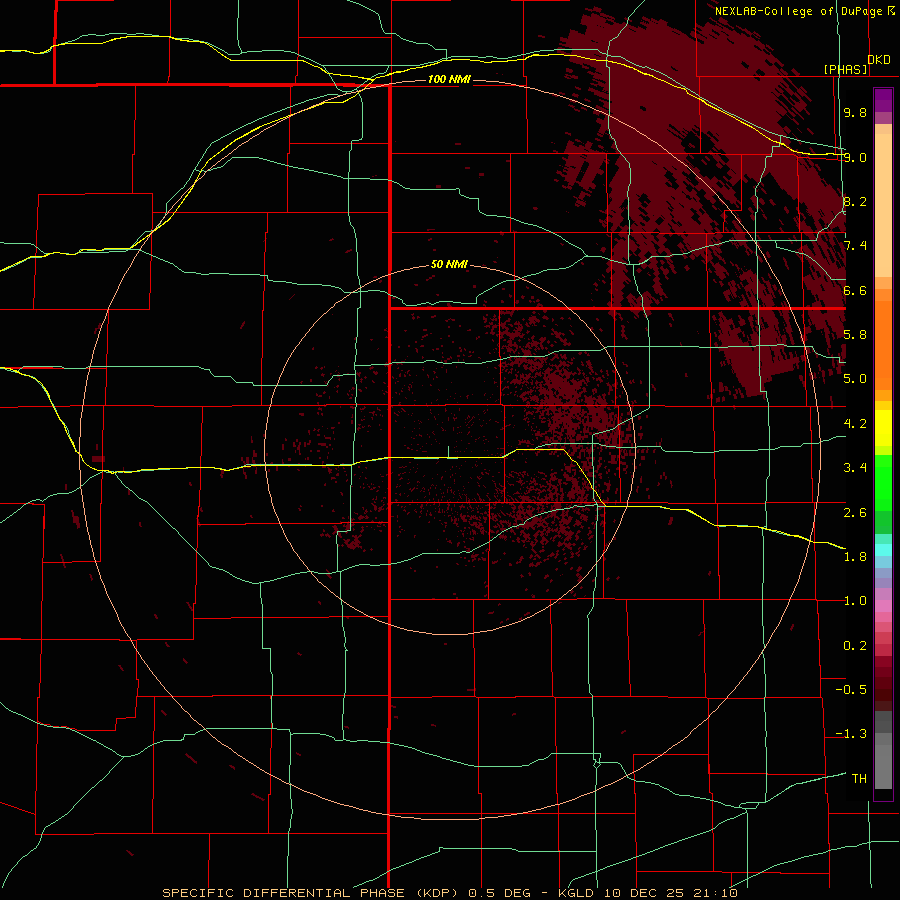Pick the purple segment atop the color bar

[x=883, y=100]
